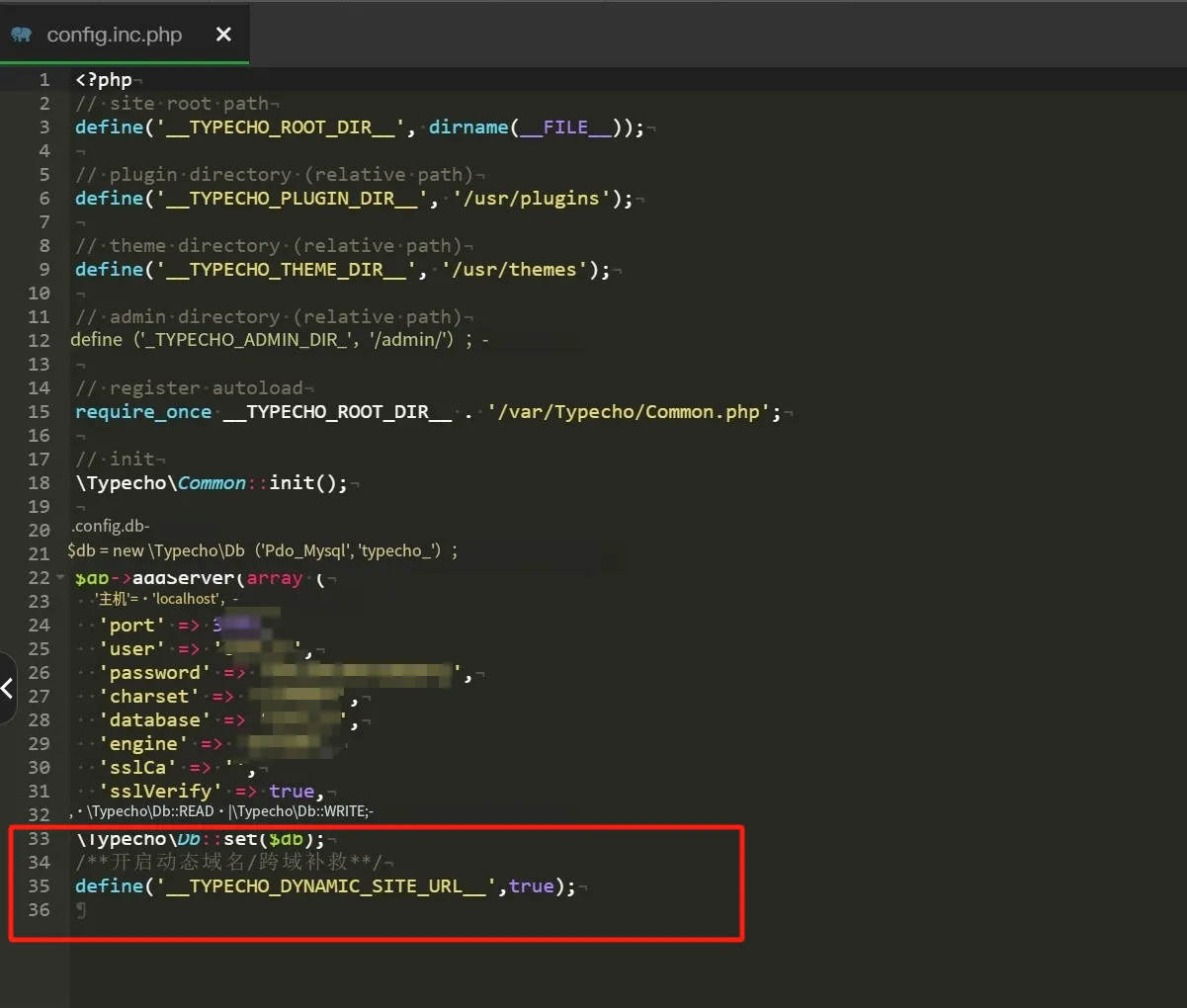Click the '<?php' opening tag
The height and width of the screenshot is (1008, 1187).
(103, 80)
